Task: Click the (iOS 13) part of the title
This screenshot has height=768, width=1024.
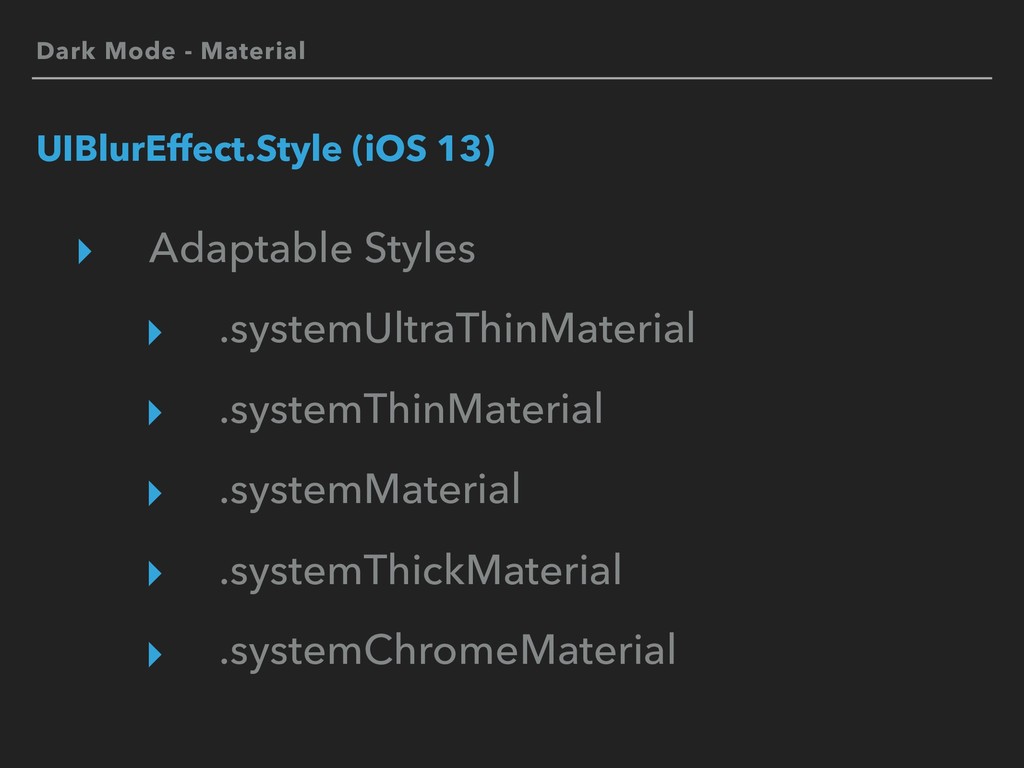Action: point(423,150)
